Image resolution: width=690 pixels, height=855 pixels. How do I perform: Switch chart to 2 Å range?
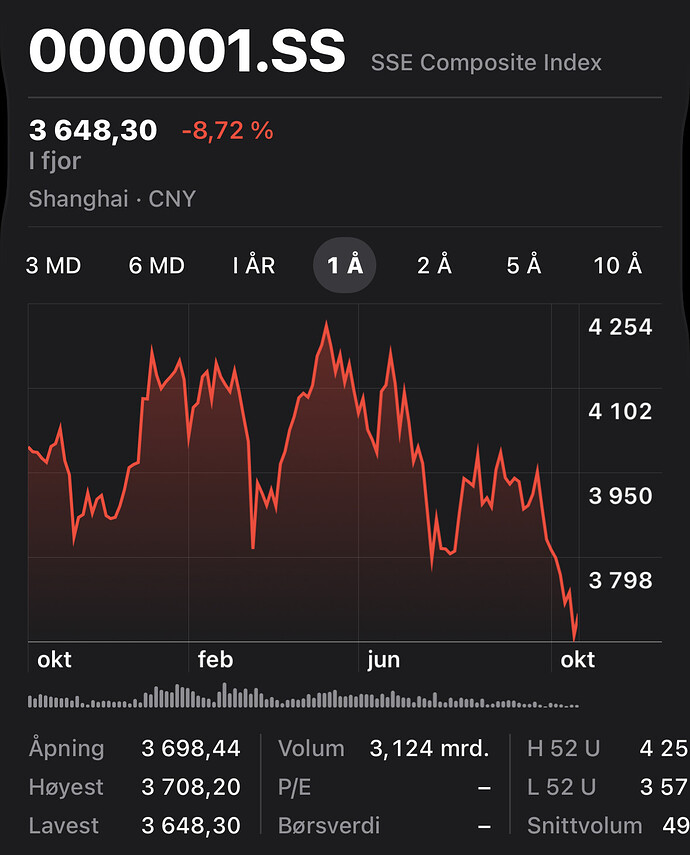pos(434,265)
